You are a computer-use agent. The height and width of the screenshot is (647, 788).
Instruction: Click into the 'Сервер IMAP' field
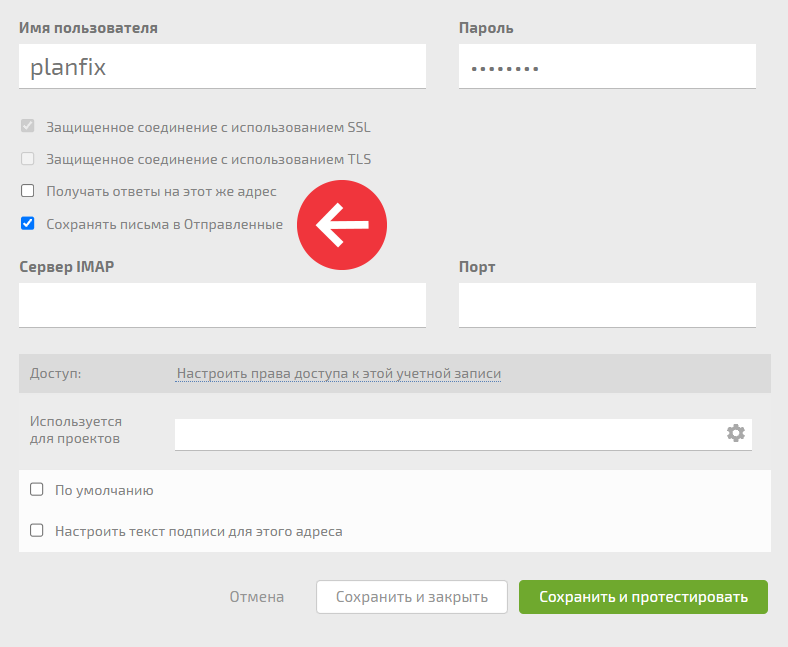tap(222, 305)
